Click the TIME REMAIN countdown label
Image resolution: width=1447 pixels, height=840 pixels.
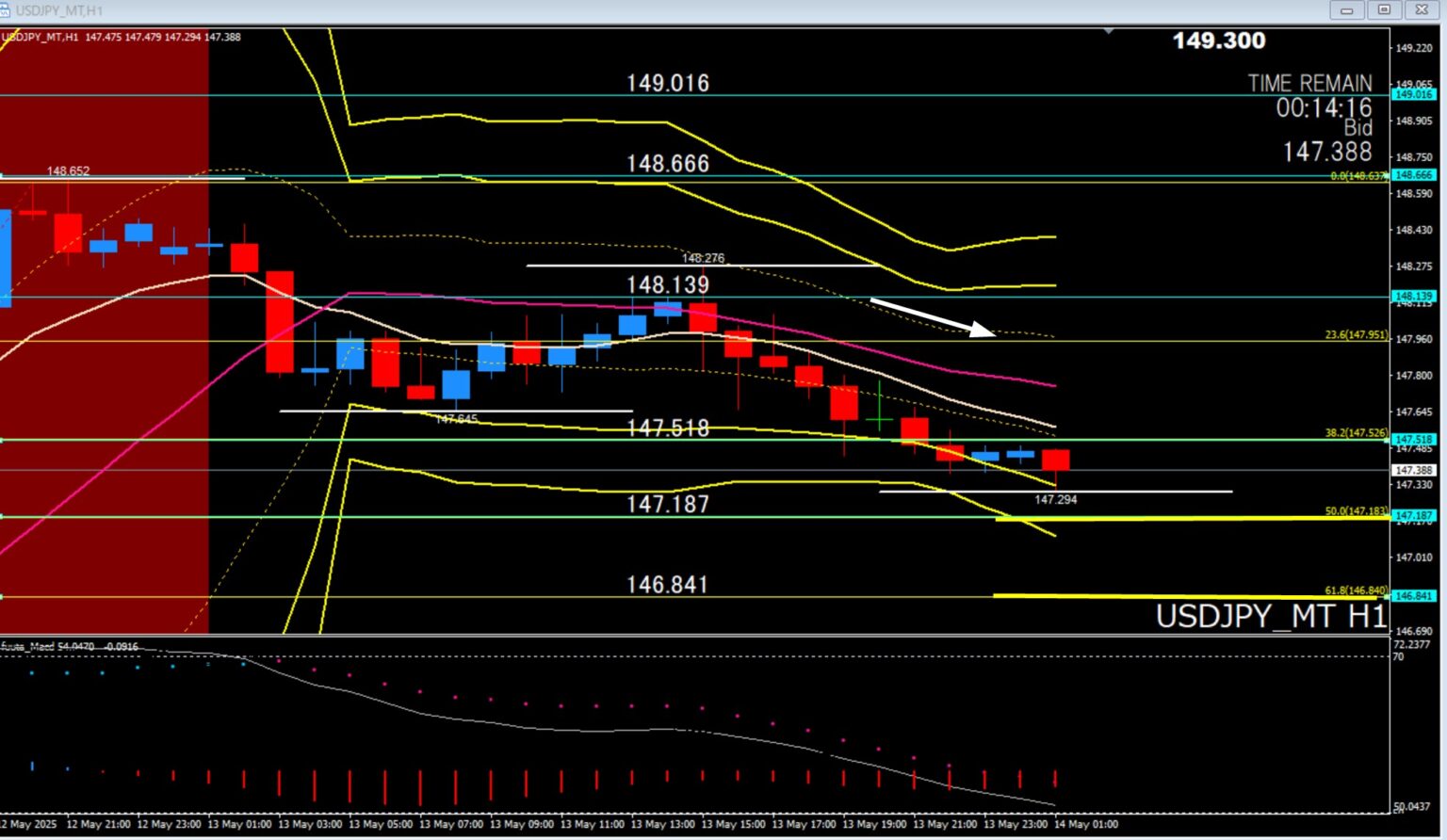coord(1309,84)
